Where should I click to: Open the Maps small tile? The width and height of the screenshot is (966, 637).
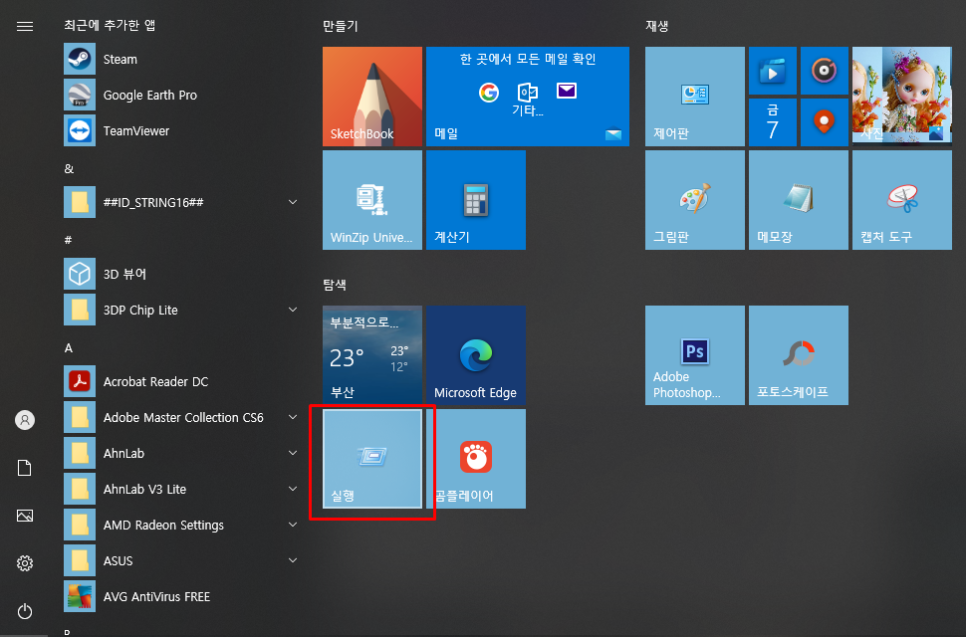click(824, 123)
